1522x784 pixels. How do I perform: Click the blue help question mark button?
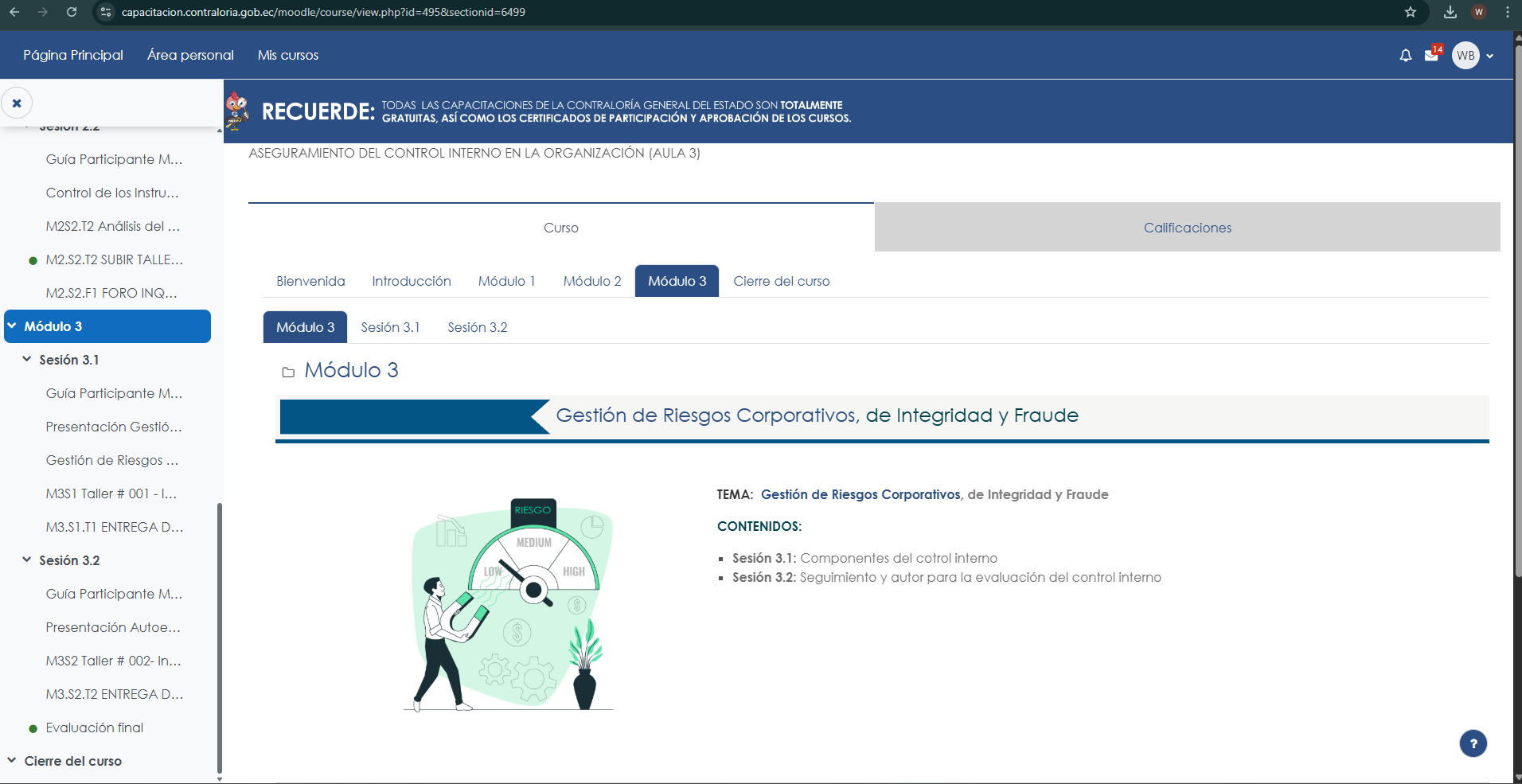coord(1473,743)
